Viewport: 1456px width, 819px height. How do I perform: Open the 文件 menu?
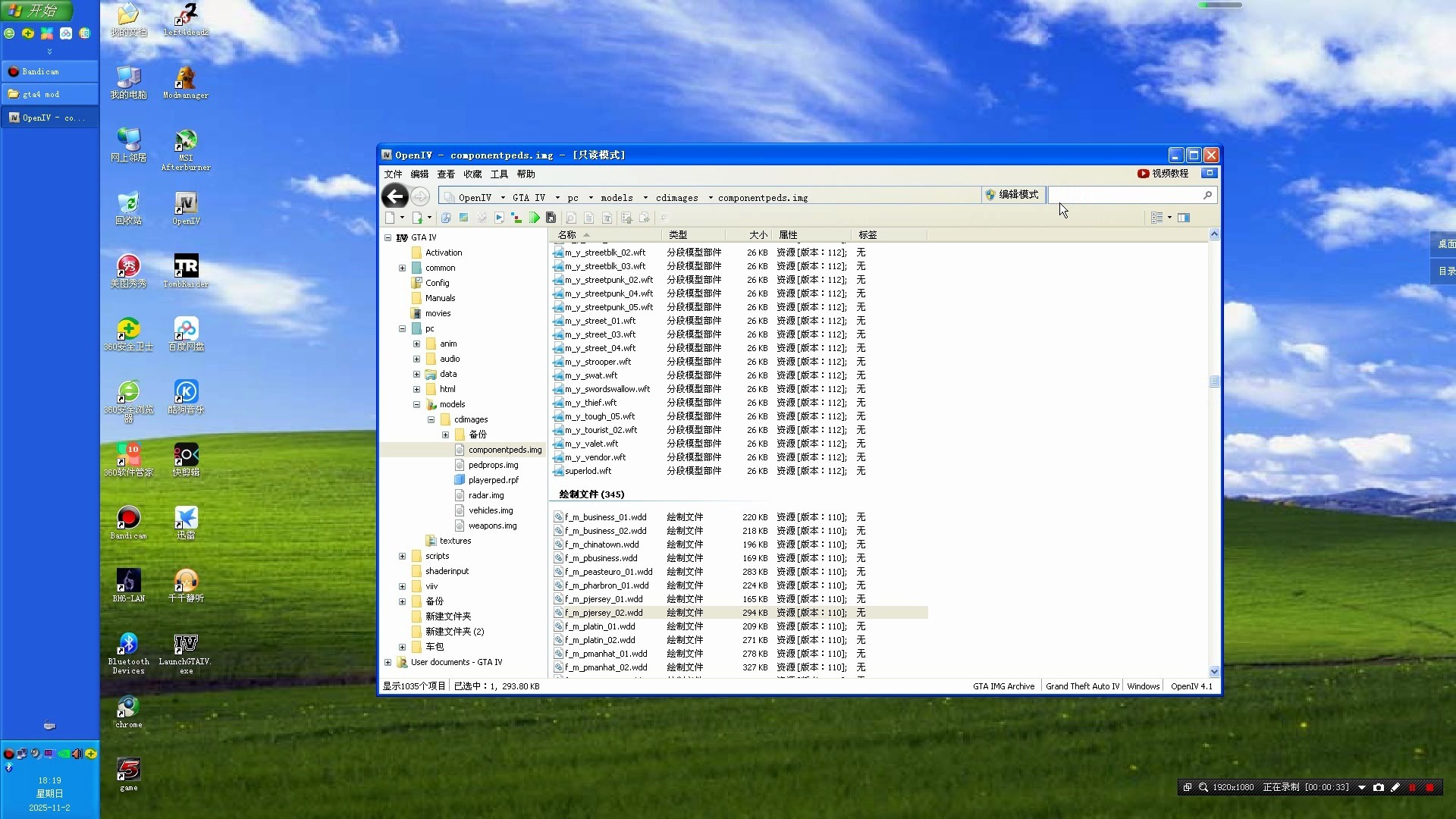pyautogui.click(x=393, y=174)
